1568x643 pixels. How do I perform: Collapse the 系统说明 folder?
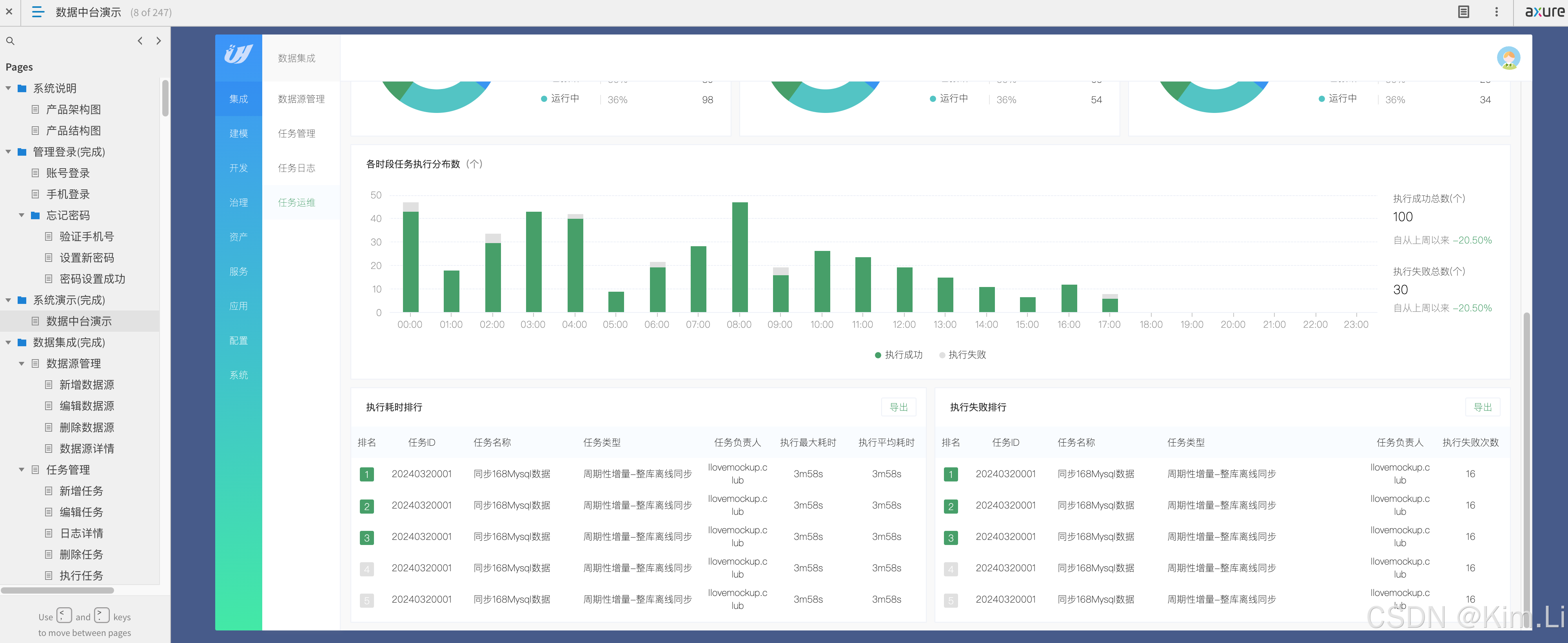pos(9,88)
